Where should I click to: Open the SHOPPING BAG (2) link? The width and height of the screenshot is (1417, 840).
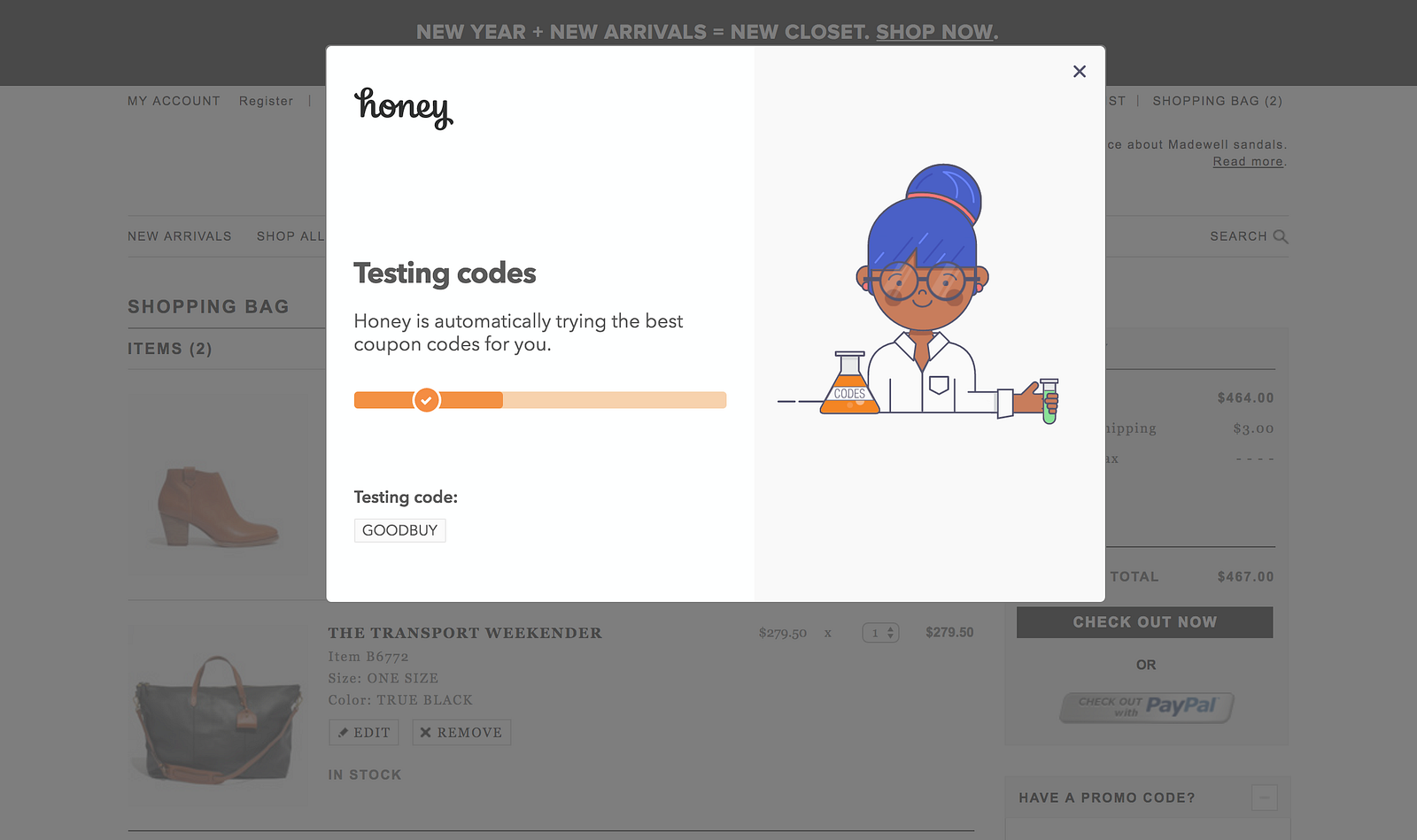point(1217,101)
